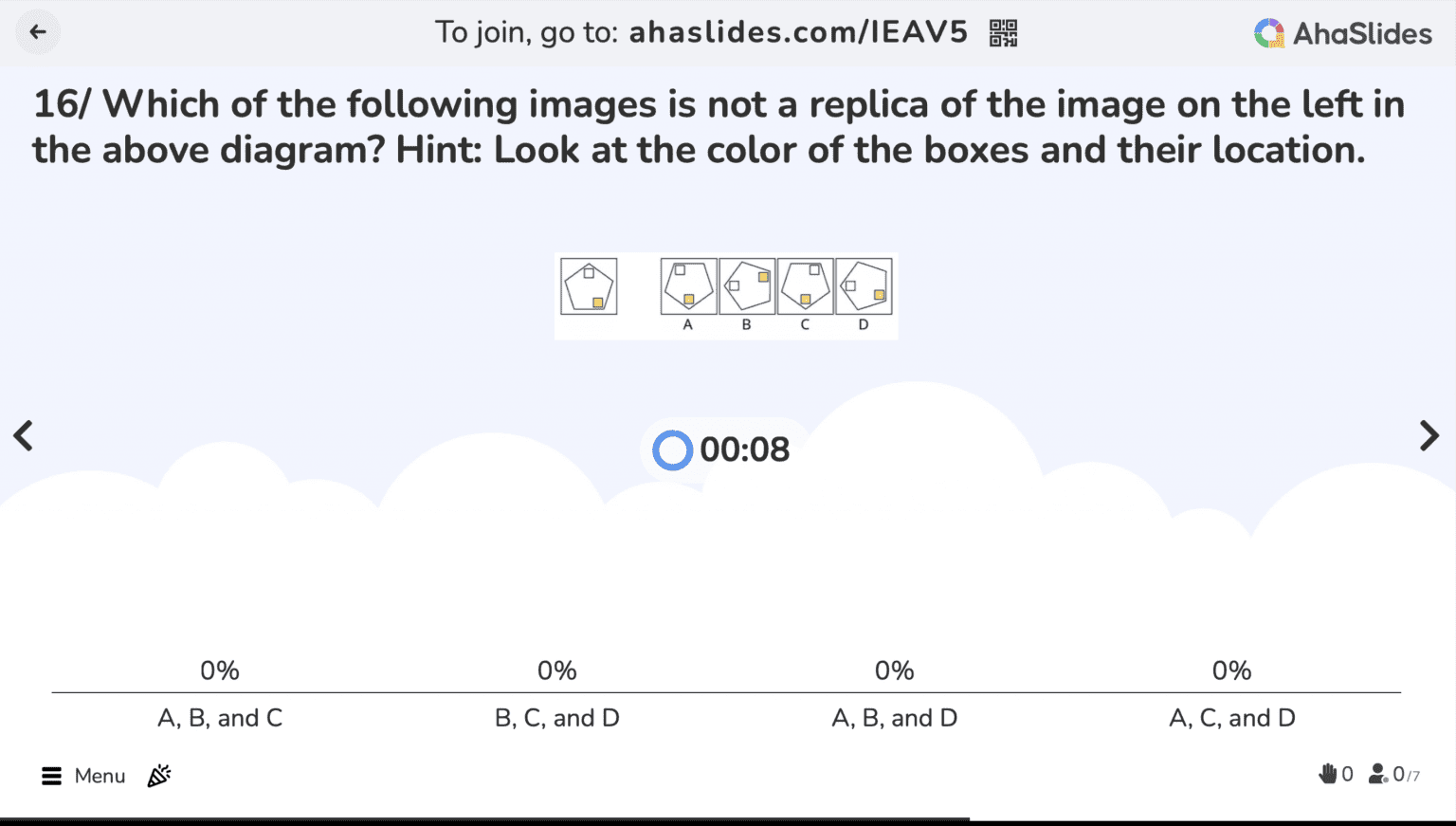Click the participants icon showing 0/7

click(1380, 774)
